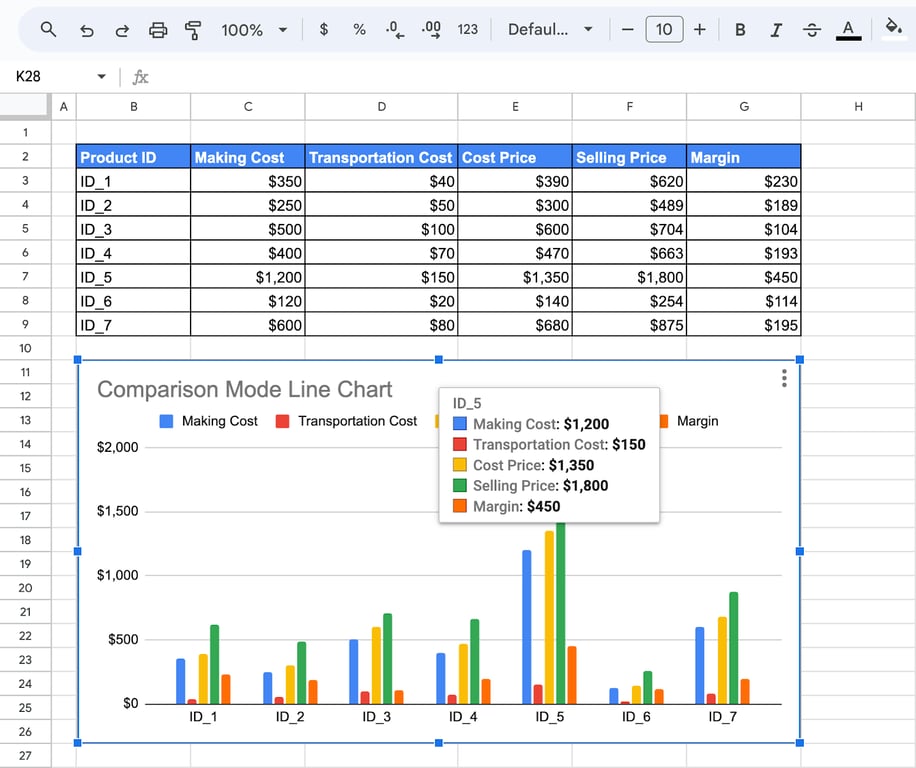This screenshot has height=768, width=916.
Task: Click the Product ID header cell
Action: pos(133,157)
